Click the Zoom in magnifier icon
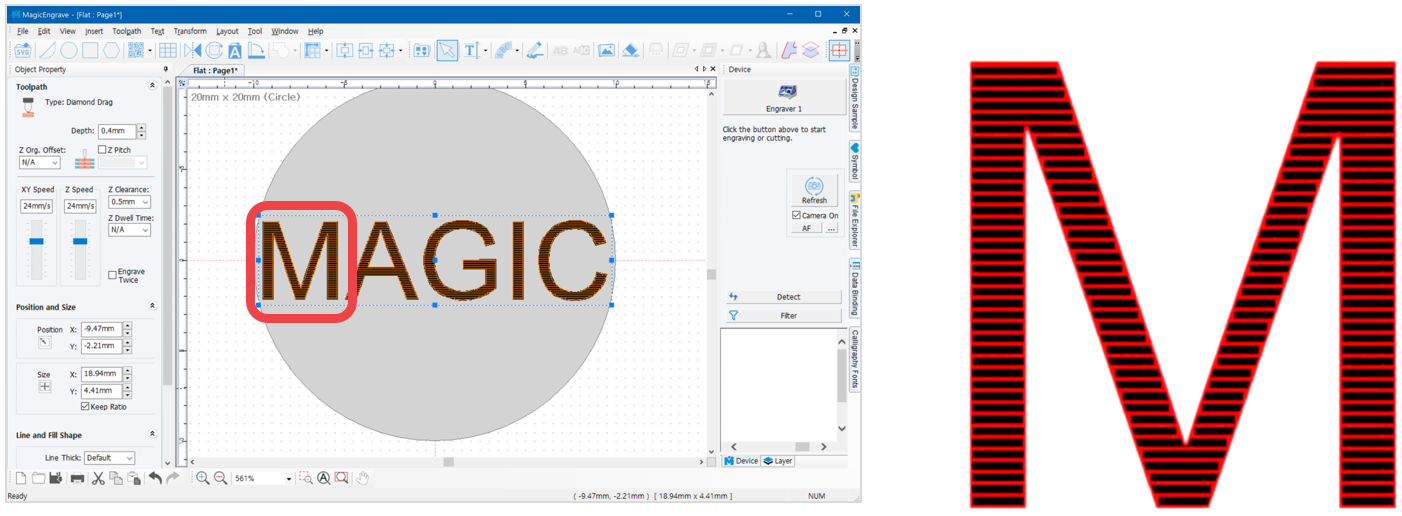The width and height of the screenshot is (1402, 516). (203, 478)
